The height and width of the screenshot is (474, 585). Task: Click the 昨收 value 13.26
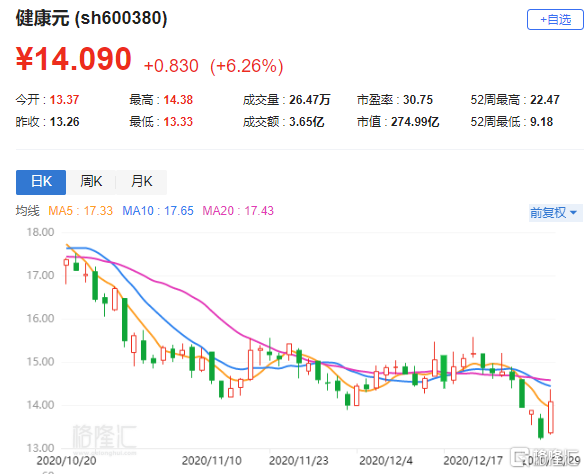pos(64,122)
